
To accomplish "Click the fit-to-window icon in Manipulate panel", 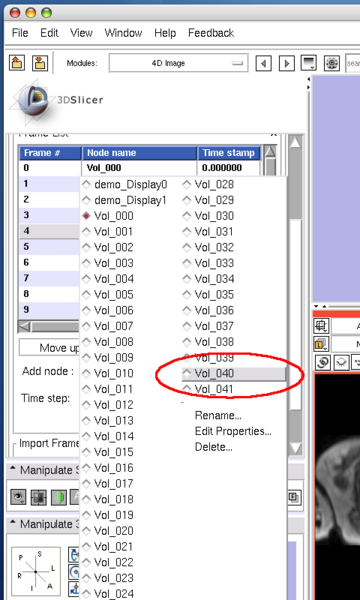I will [x=38, y=497].
